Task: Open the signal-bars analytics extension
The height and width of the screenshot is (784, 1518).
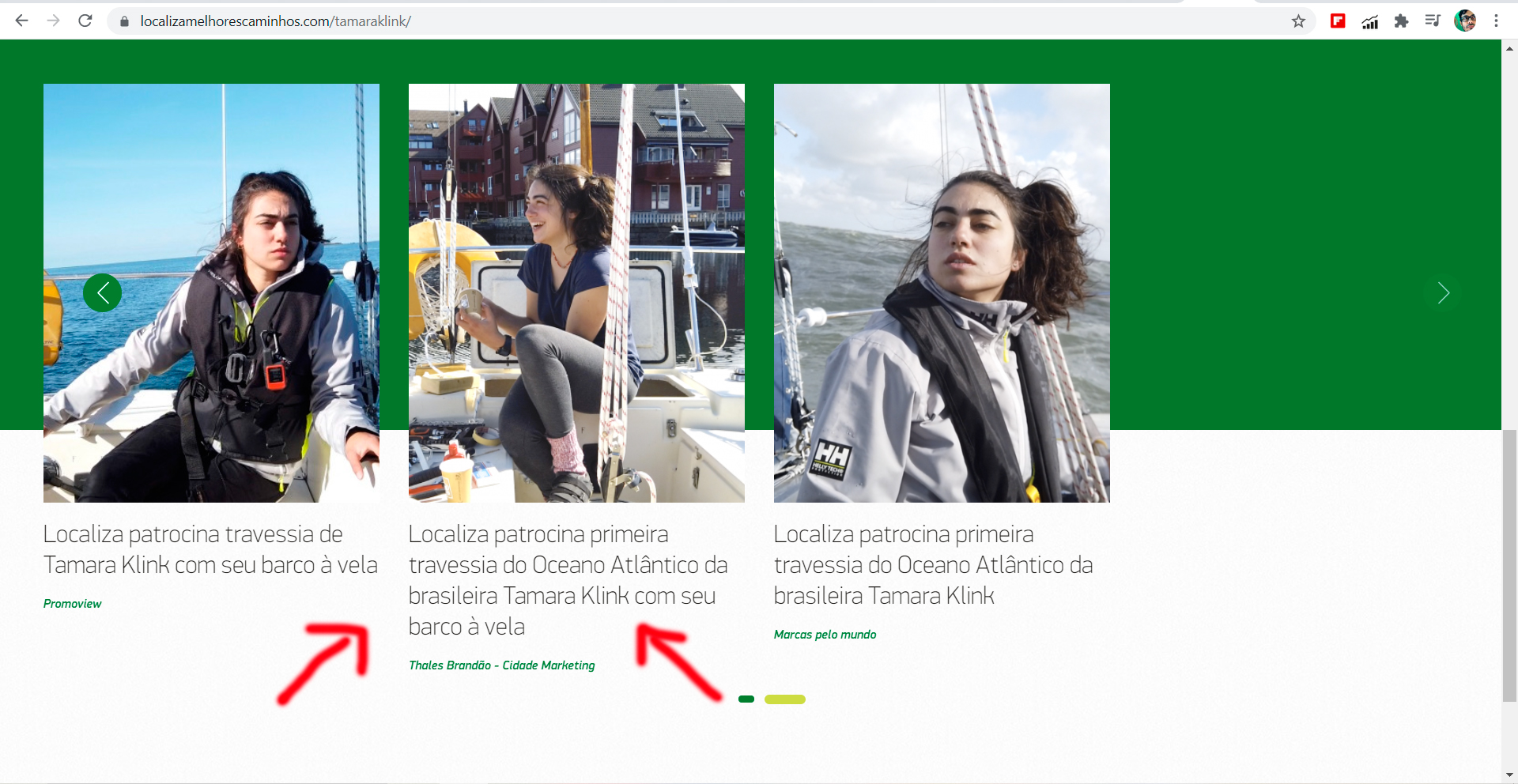Action: click(1370, 21)
